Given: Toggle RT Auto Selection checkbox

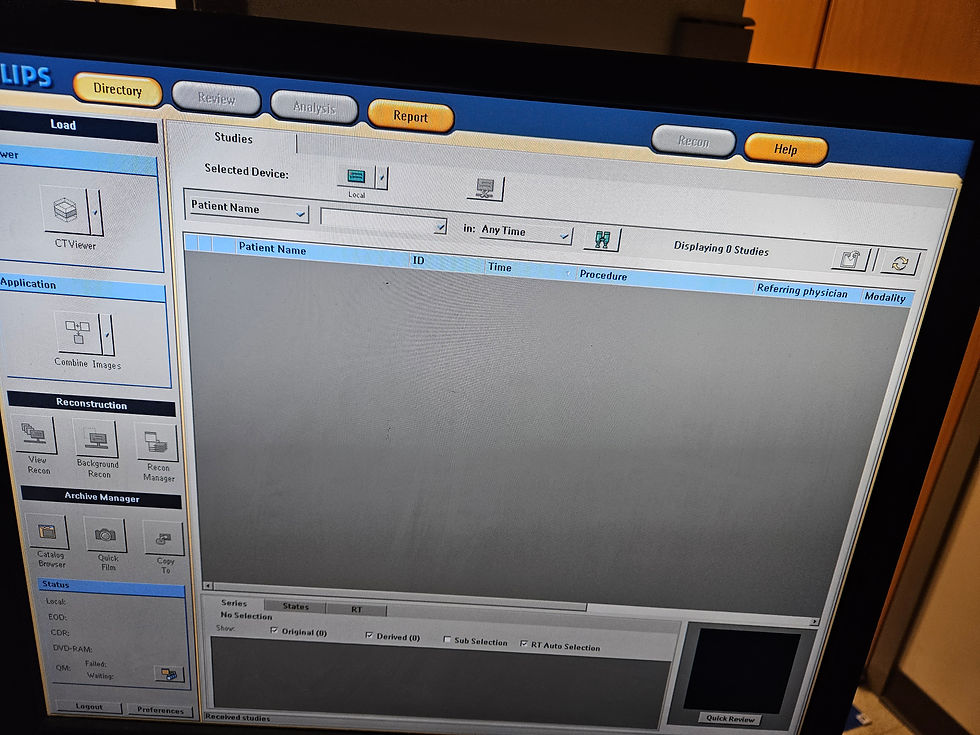Looking at the screenshot, I should tap(524, 643).
